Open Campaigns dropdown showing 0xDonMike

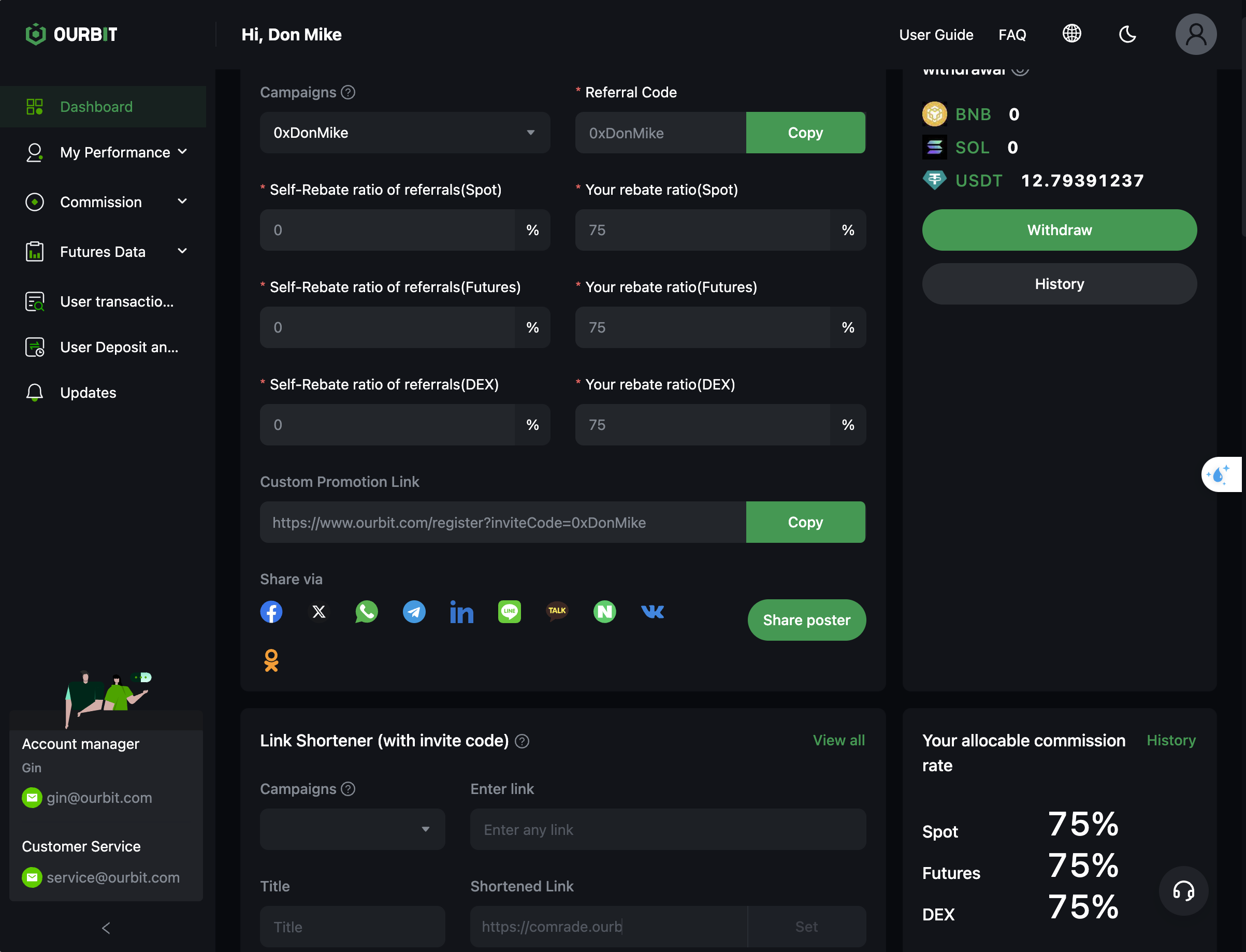404,133
